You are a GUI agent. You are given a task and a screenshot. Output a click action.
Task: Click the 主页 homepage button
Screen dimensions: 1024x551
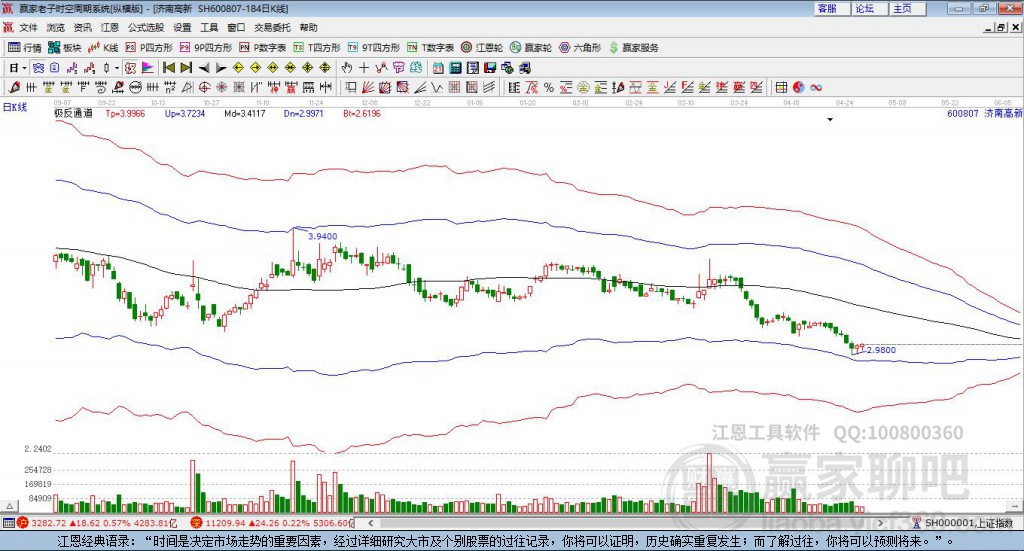coord(908,8)
